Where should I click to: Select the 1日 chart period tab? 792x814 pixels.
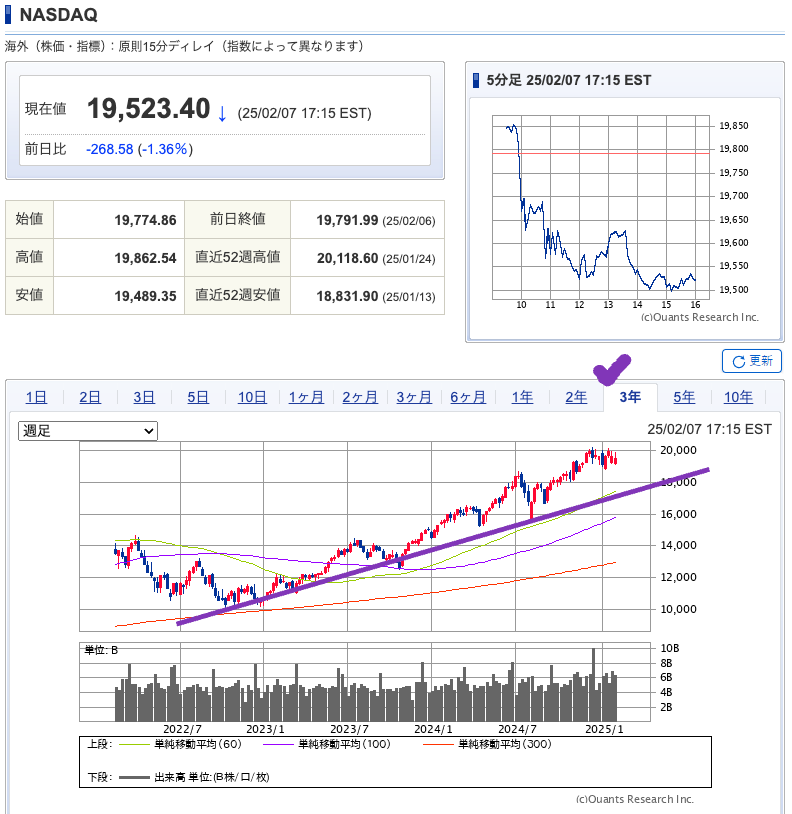(x=36, y=397)
